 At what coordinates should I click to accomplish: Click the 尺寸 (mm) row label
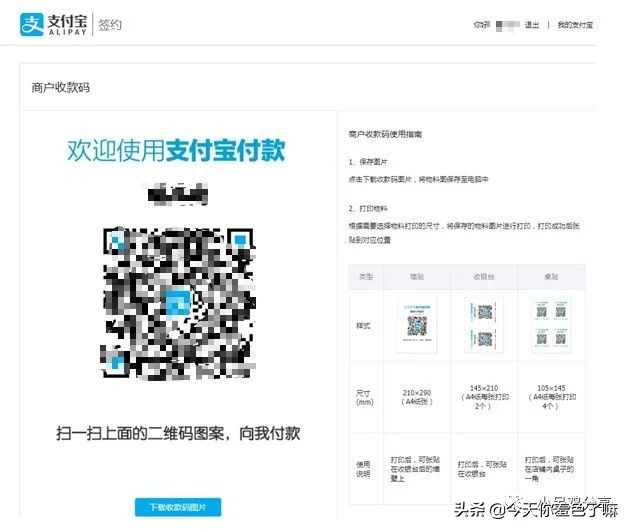(364, 397)
